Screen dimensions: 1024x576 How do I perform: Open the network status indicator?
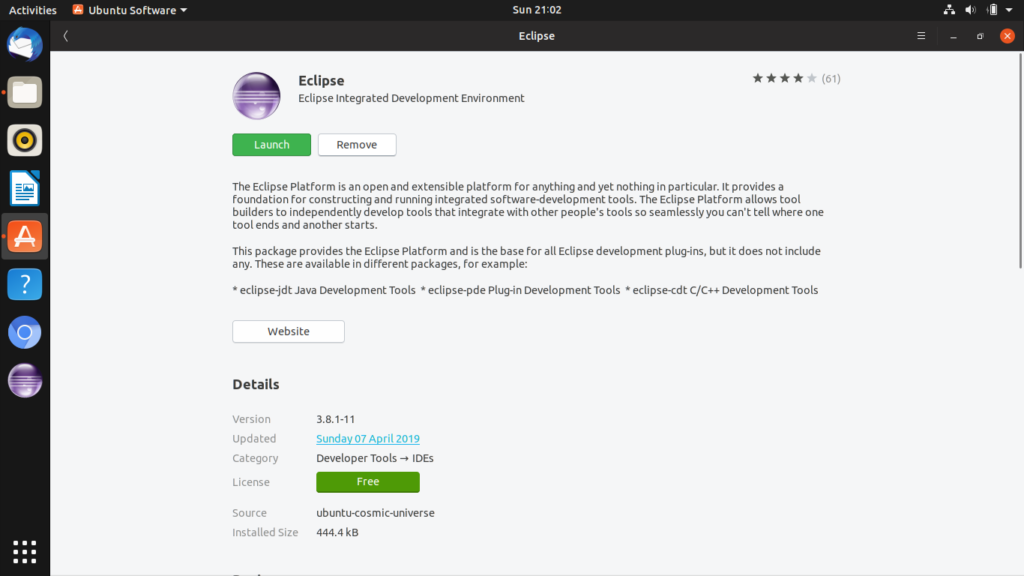point(949,10)
